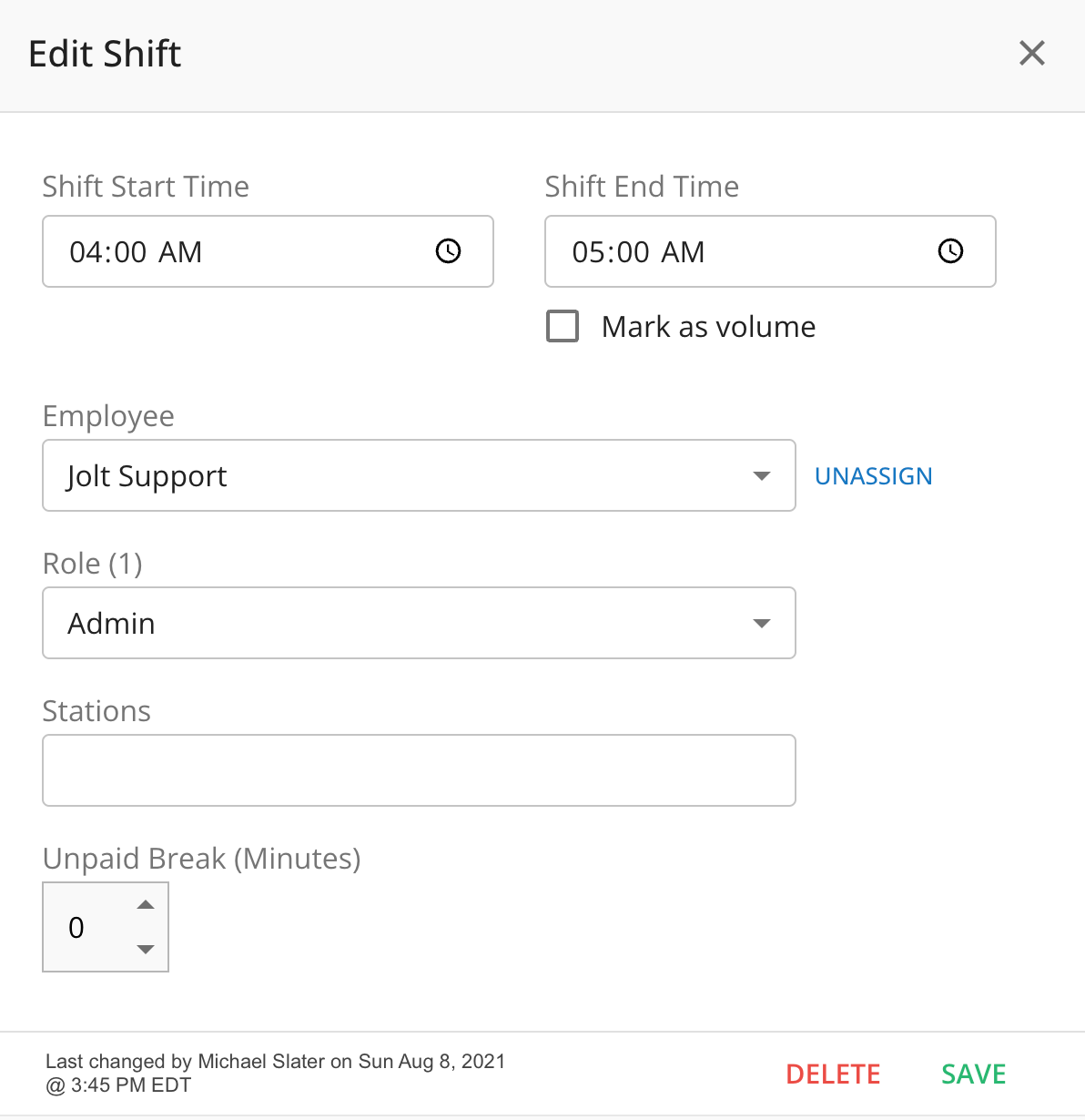Viewport: 1085px width, 1120px height.
Task: Increase unpaid break minutes with up arrow
Action: (x=146, y=905)
